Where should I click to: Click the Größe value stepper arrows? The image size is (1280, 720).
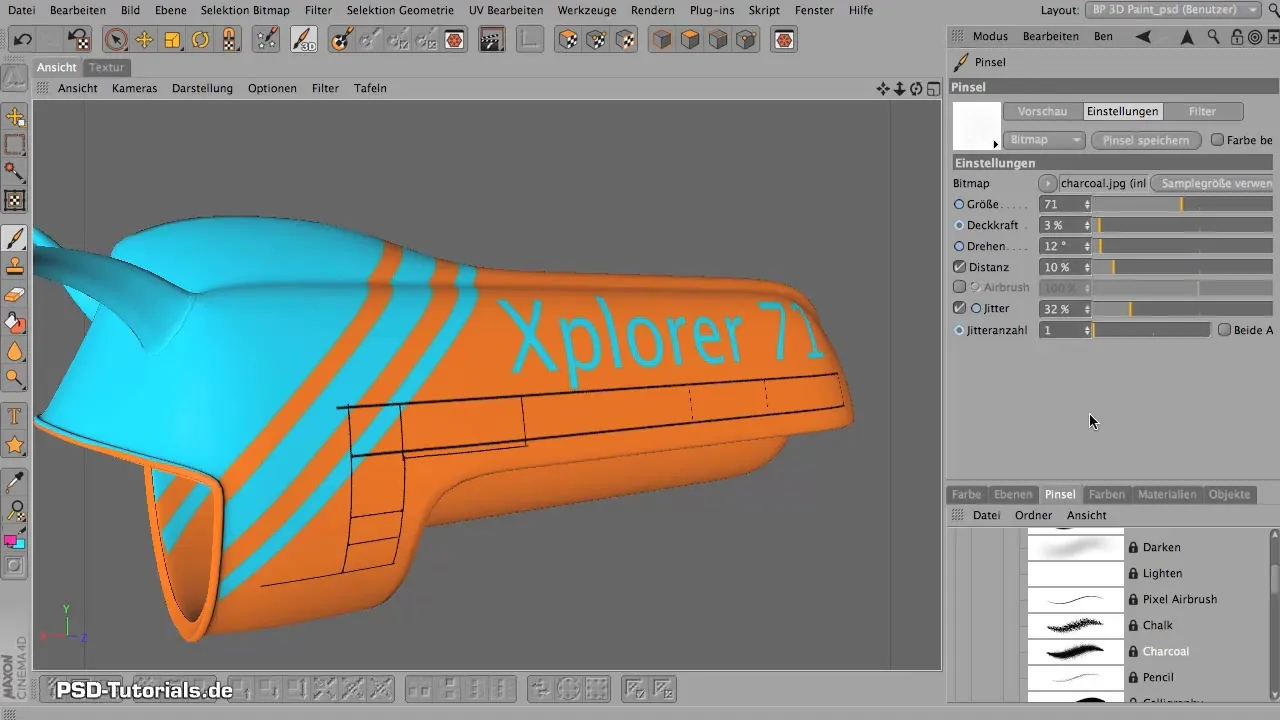1087,204
